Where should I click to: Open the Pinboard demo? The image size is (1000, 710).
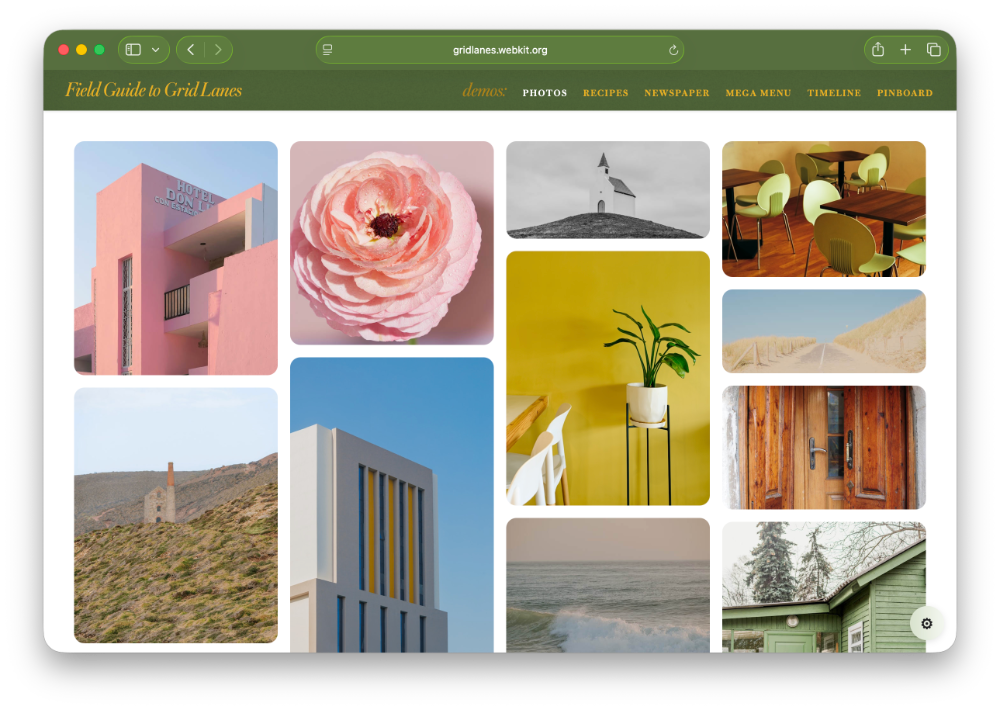coord(904,92)
